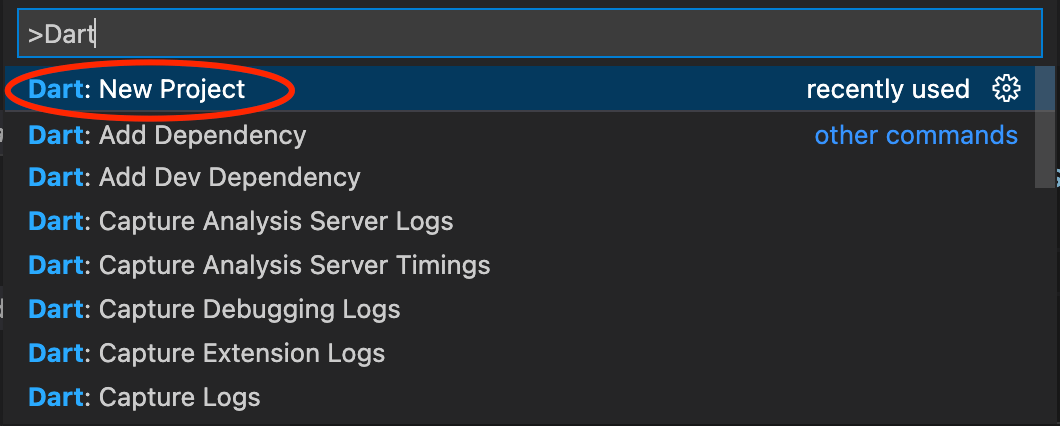Click the 'recently used' label
Image resolution: width=1060 pixels, height=426 pixels.
point(888,89)
